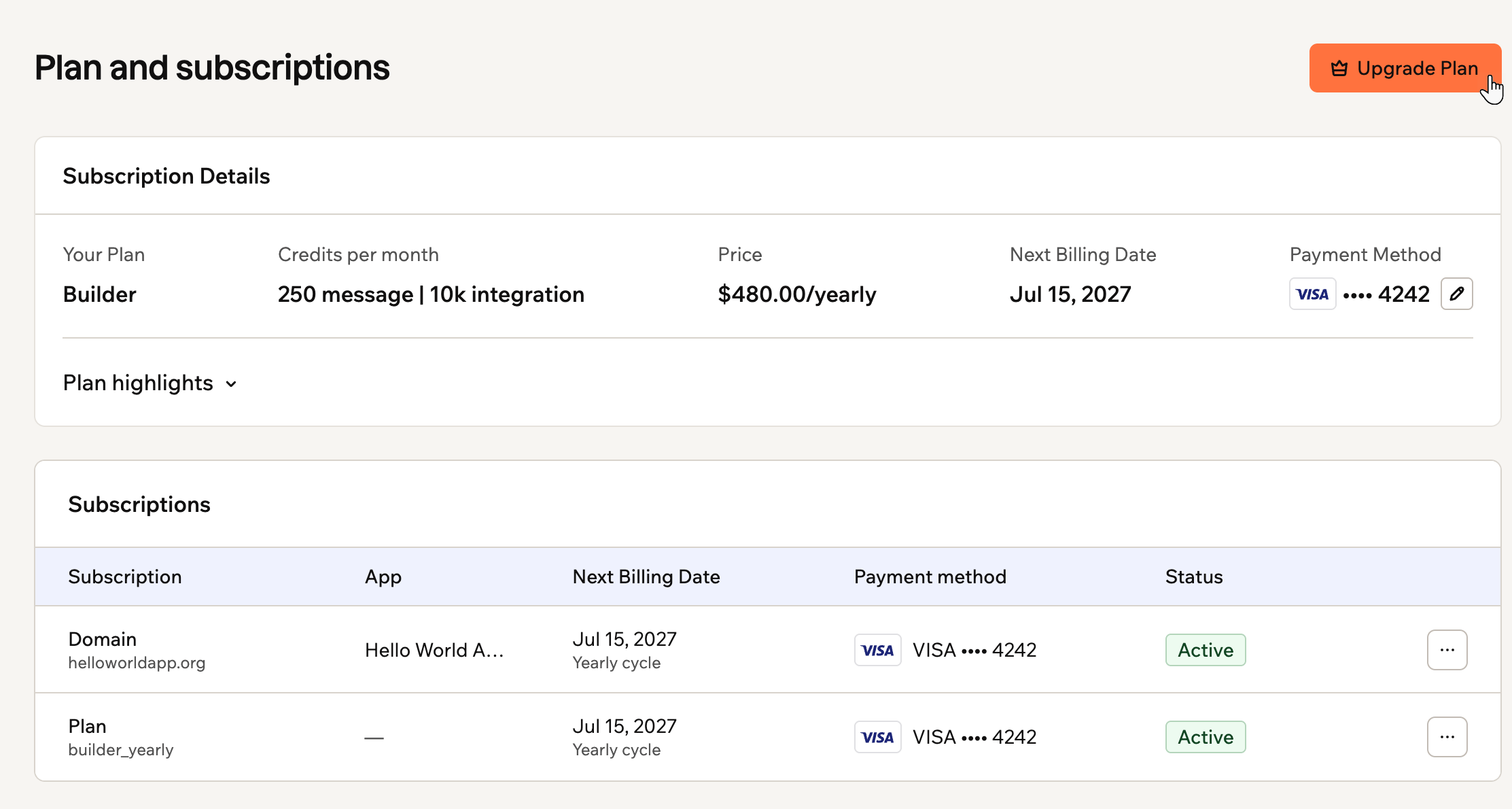Click the builder_yearly plan identifier
1512x809 pixels.
[121, 750]
